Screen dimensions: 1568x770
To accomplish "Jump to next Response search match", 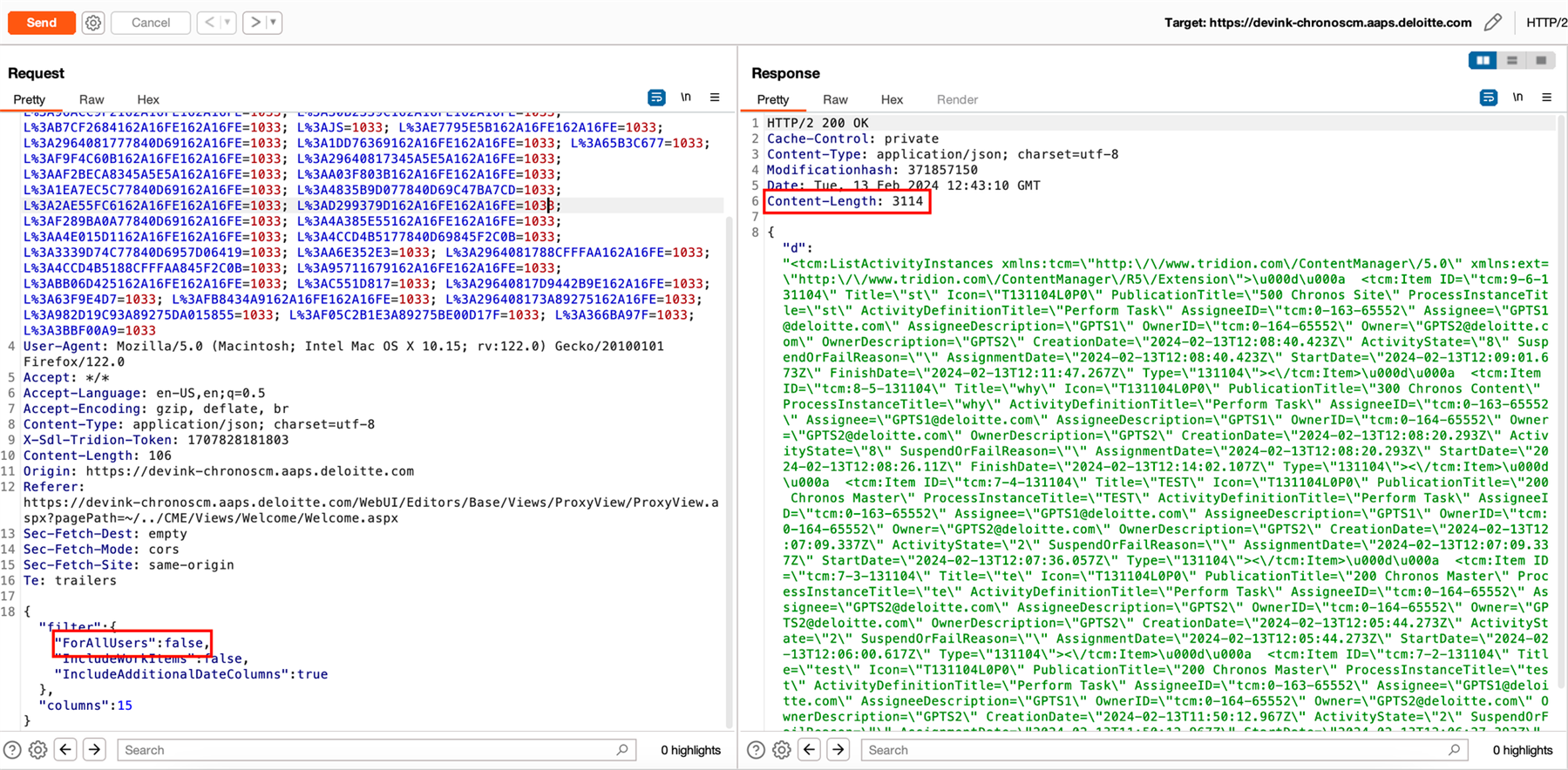I will point(838,750).
